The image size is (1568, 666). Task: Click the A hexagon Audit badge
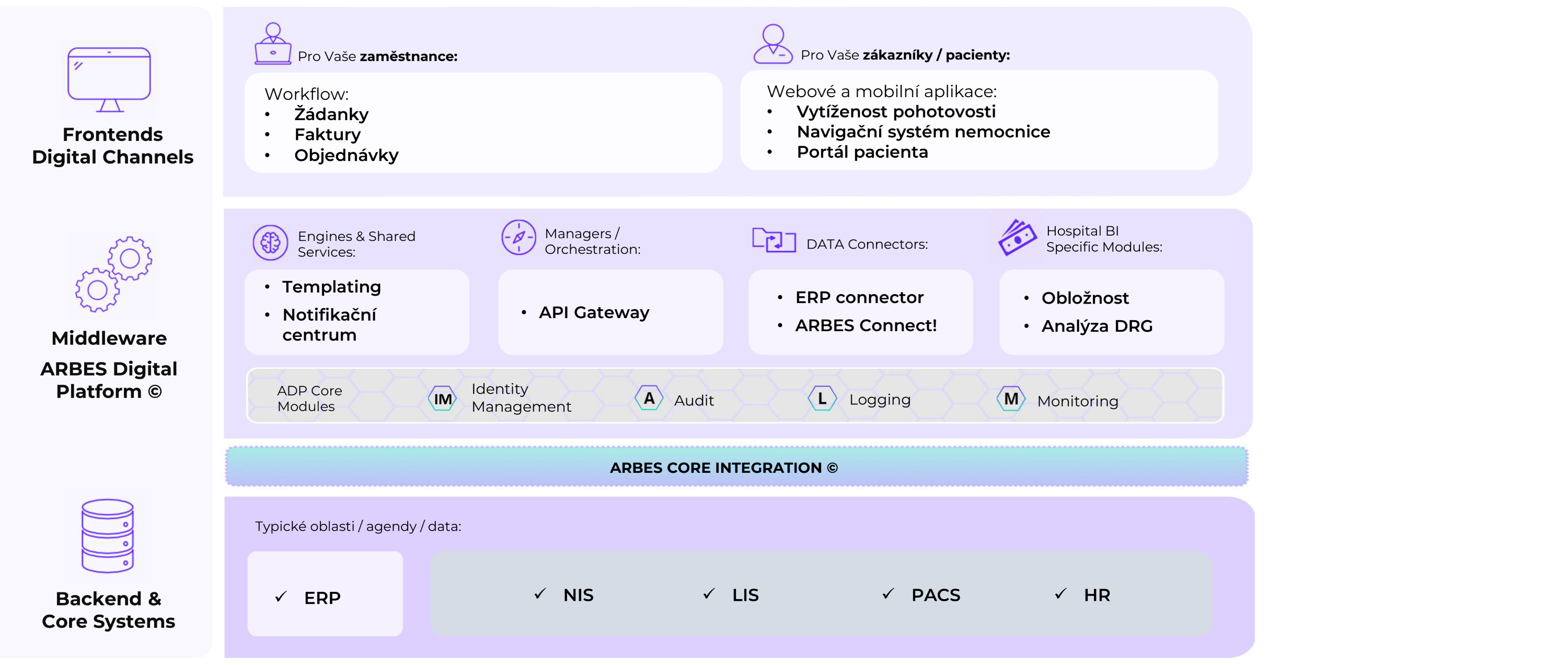tap(649, 399)
